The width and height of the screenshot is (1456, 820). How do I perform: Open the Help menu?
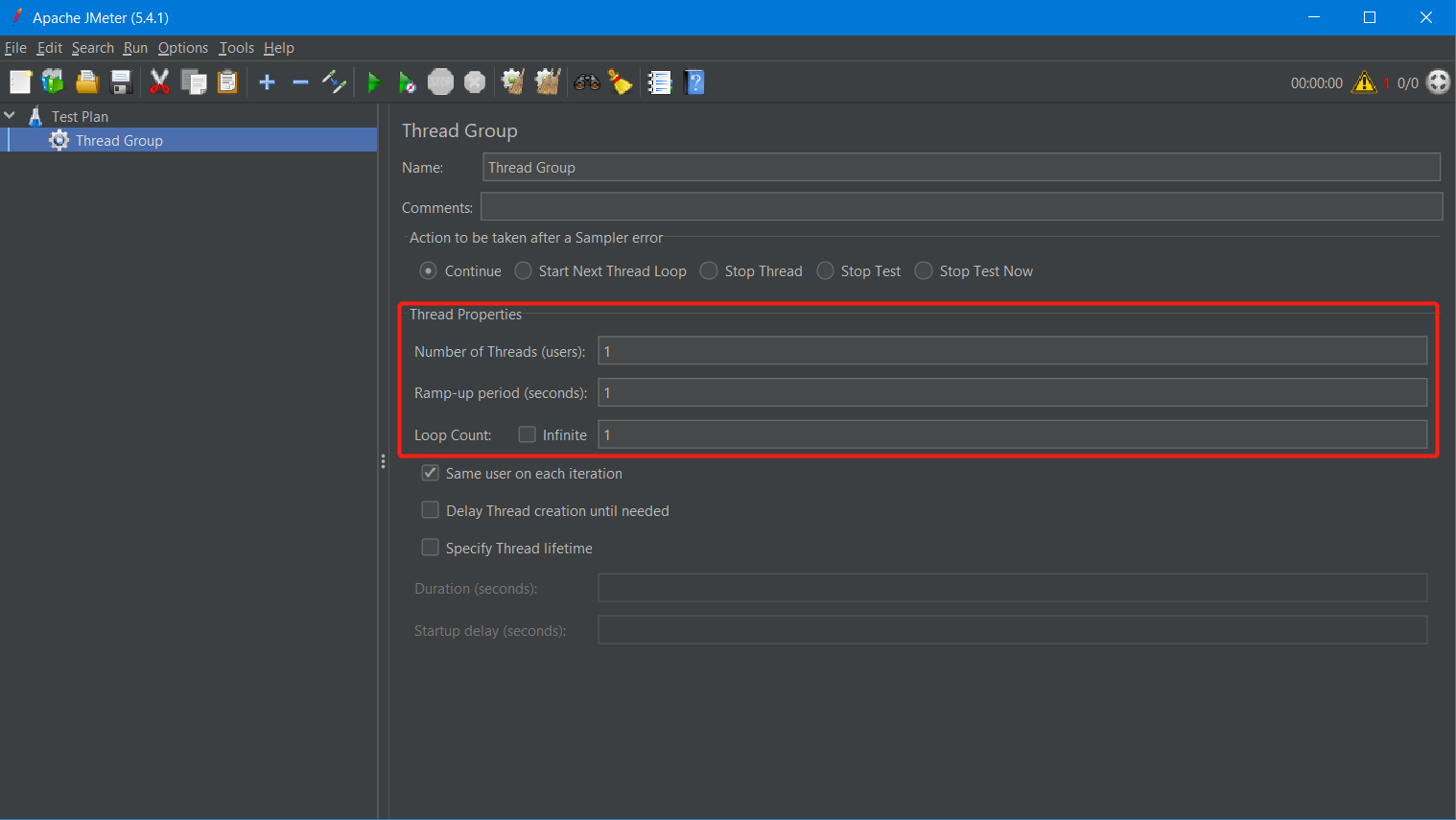(279, 48)
